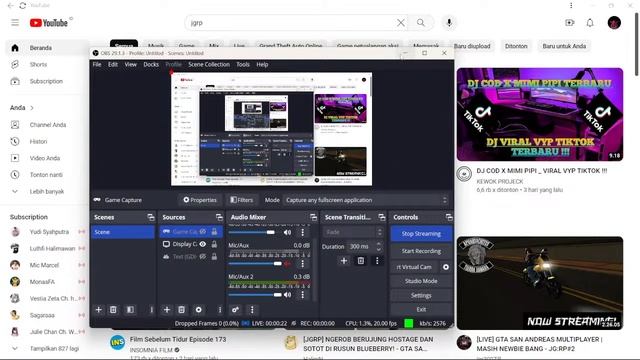
Task: Open OBS Settings button in Controls
Action: pyautogui.click(x=421, y=295)
